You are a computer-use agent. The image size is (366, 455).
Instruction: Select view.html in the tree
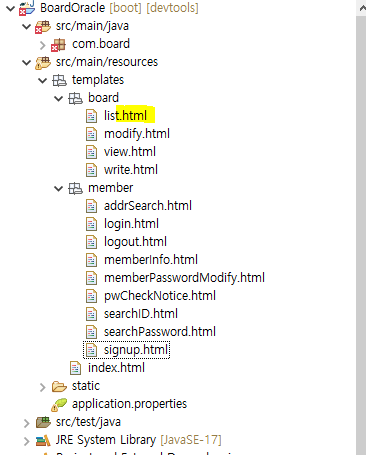[x=130, y=152]
